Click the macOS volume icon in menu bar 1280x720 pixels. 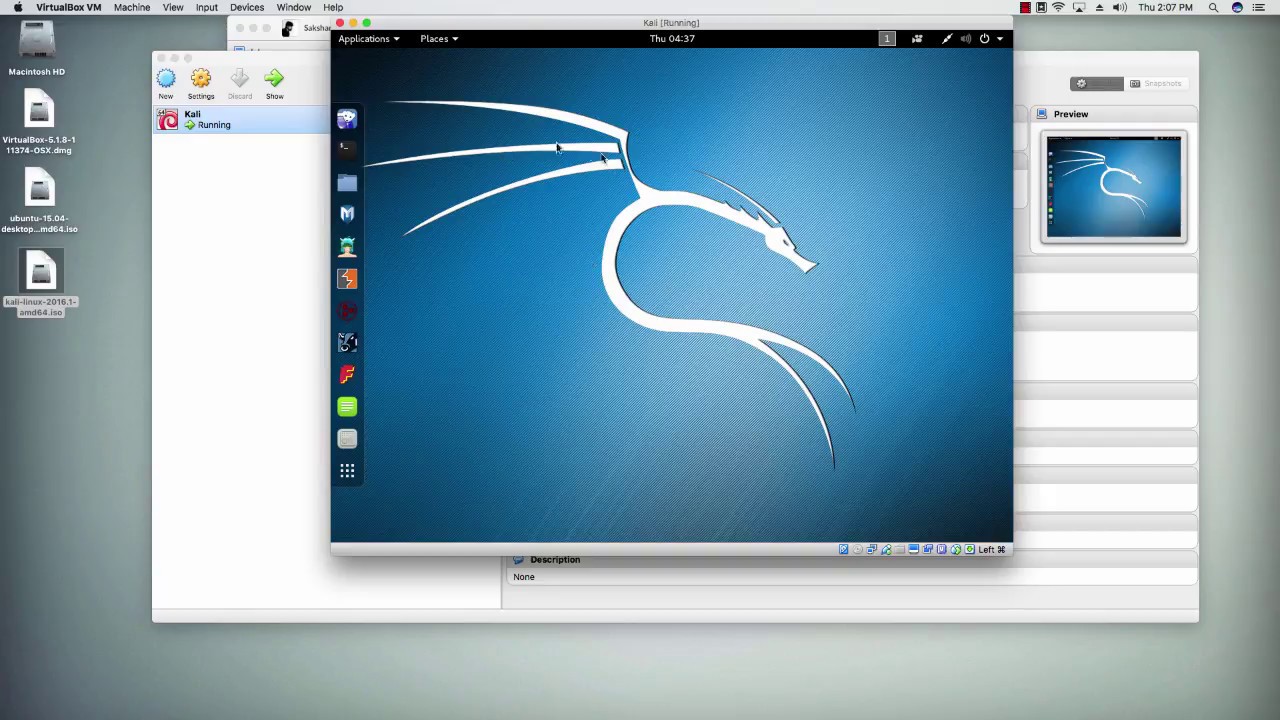click(x=1119, y=7)
